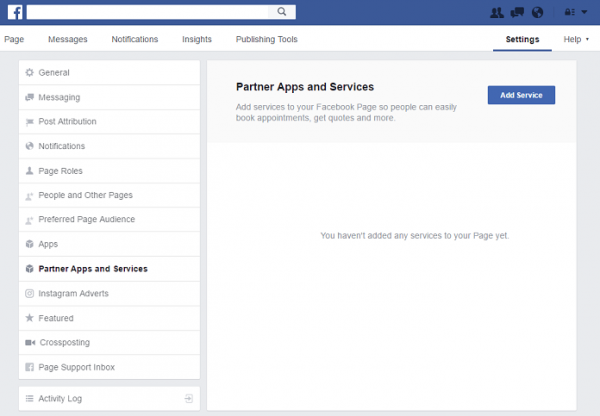
Task: Expand the account dropdown arrow
Action: 584,12
